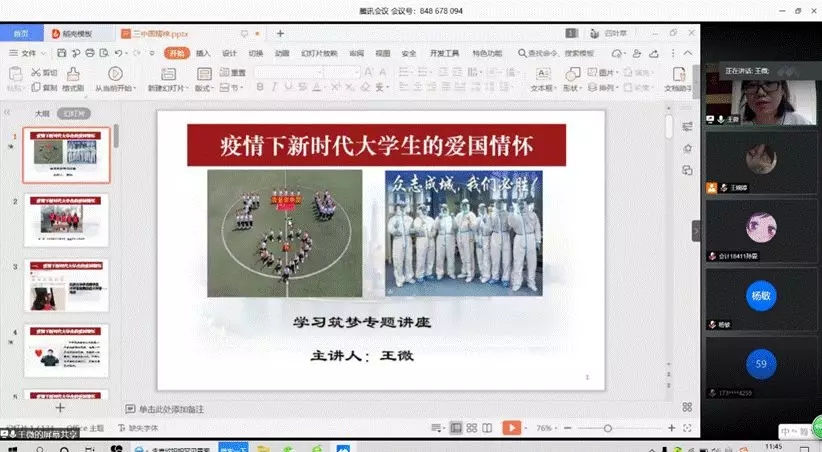Select the Format Painter (格式刷) brush
This screenshot has height=452, width=822.
tap(73, 73)
